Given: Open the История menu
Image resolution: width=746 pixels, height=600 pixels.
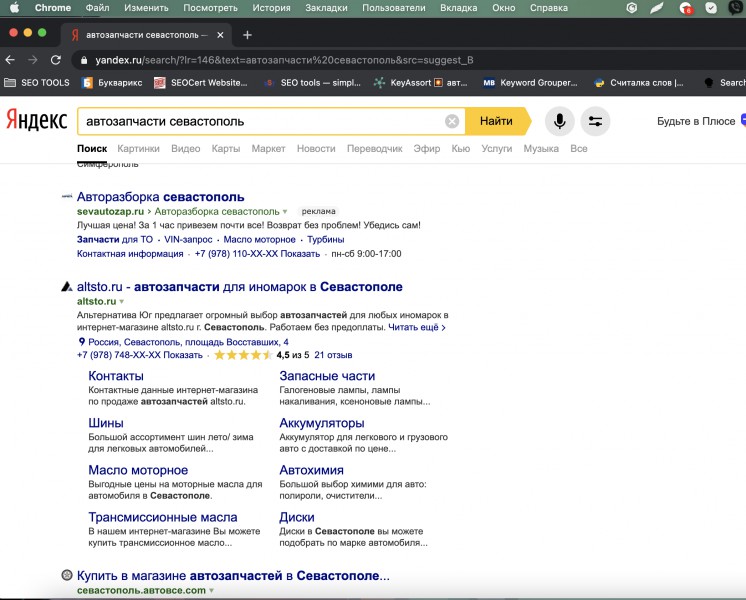Looking at the screenshot, I should coord(271,8).
